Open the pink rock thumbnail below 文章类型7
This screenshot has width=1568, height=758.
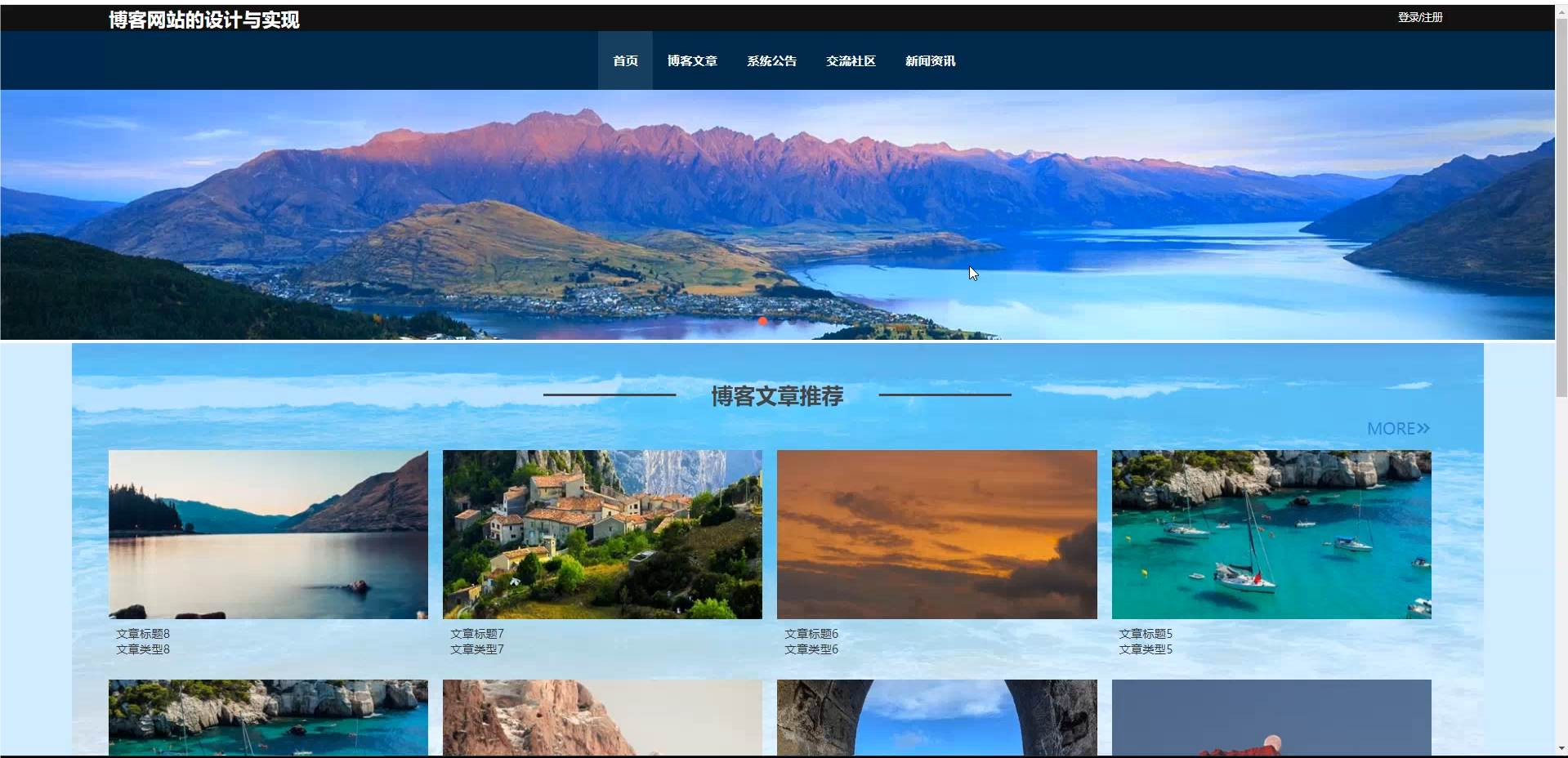click(x=602, y=718)
